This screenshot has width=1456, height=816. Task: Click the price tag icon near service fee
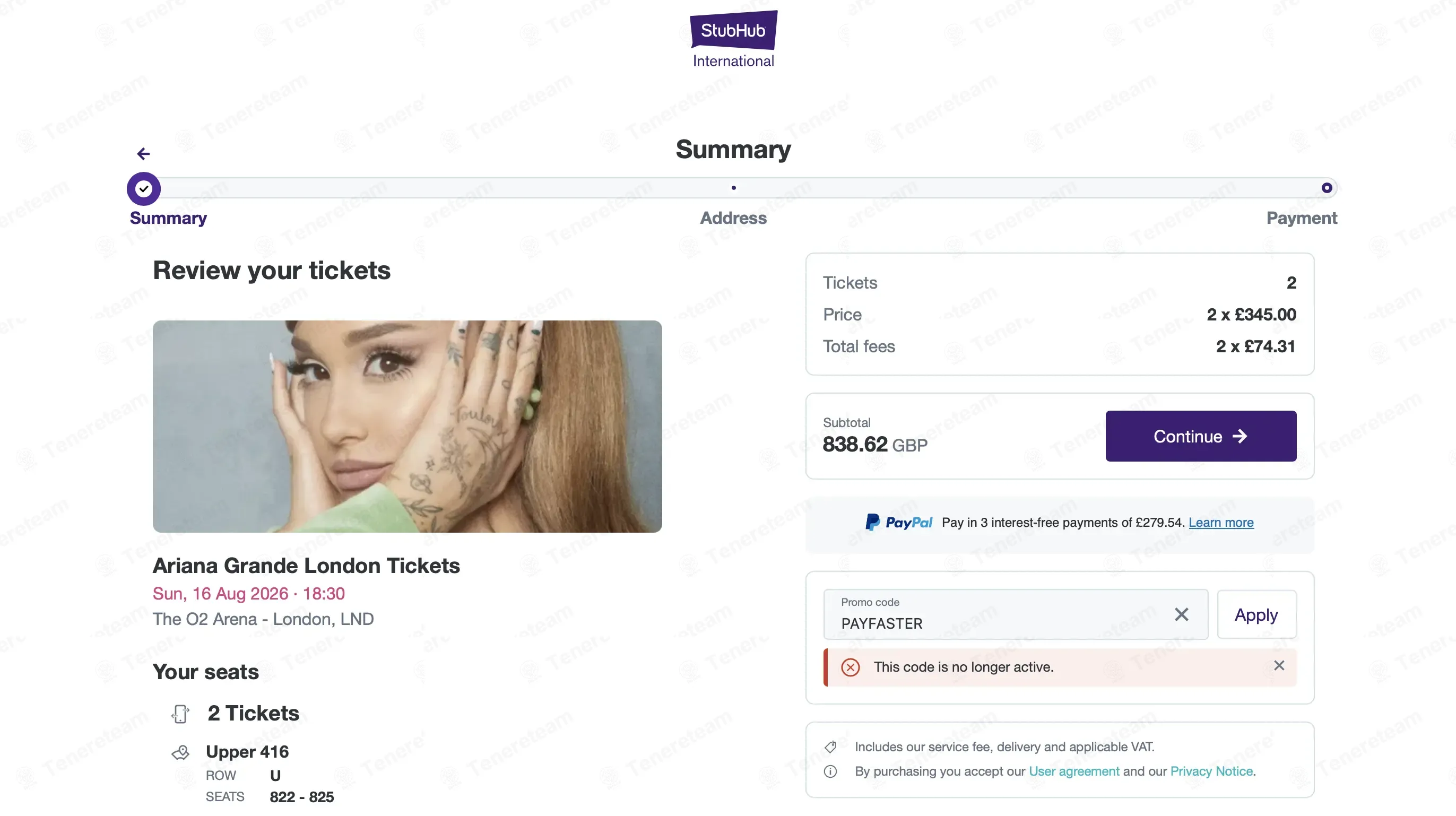click(x=830, y=747)
